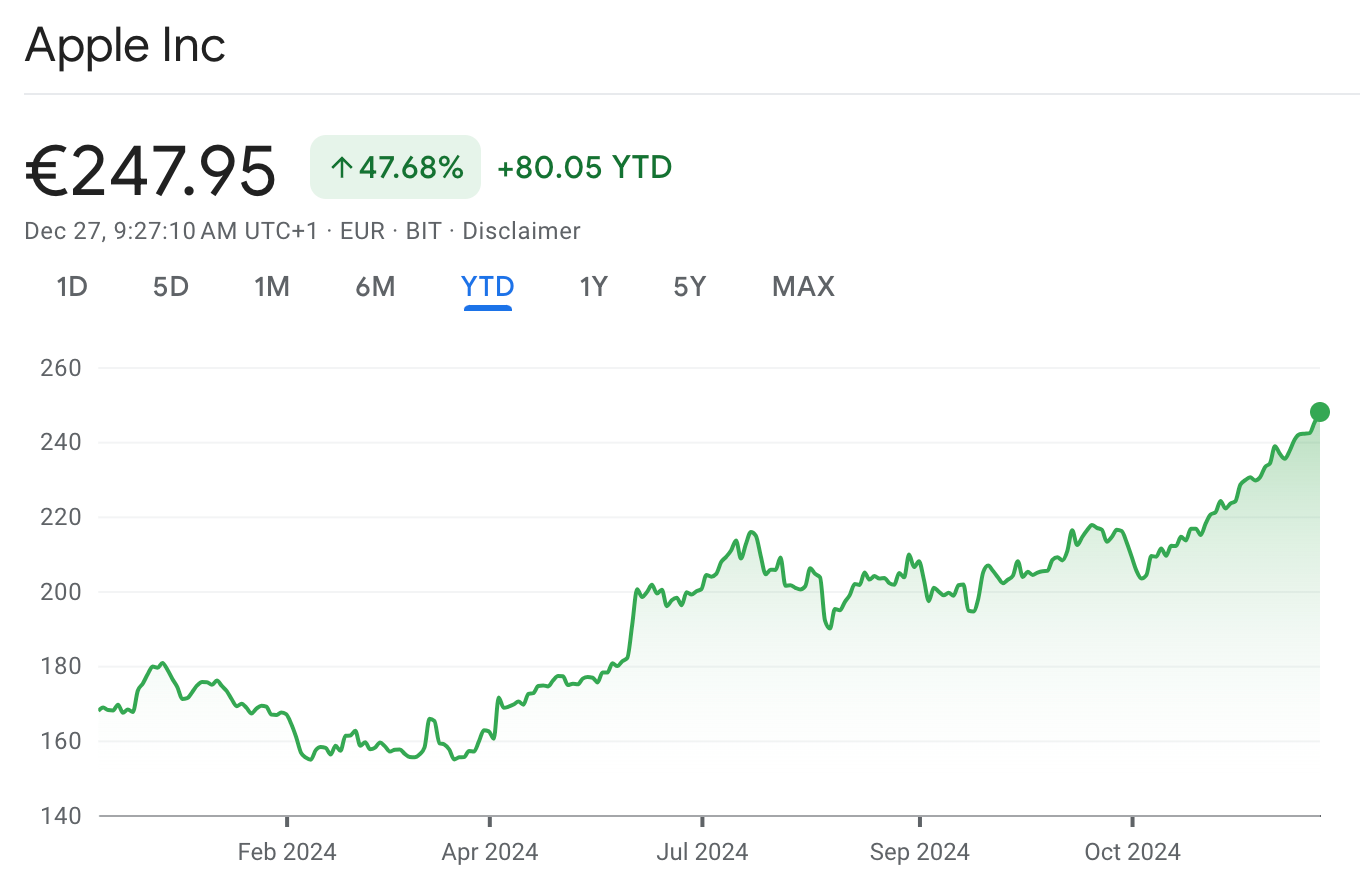Screen dimensions: 1360x888
Task: Click the Apr 2024 axis label
Action: (x=490, y=852)
